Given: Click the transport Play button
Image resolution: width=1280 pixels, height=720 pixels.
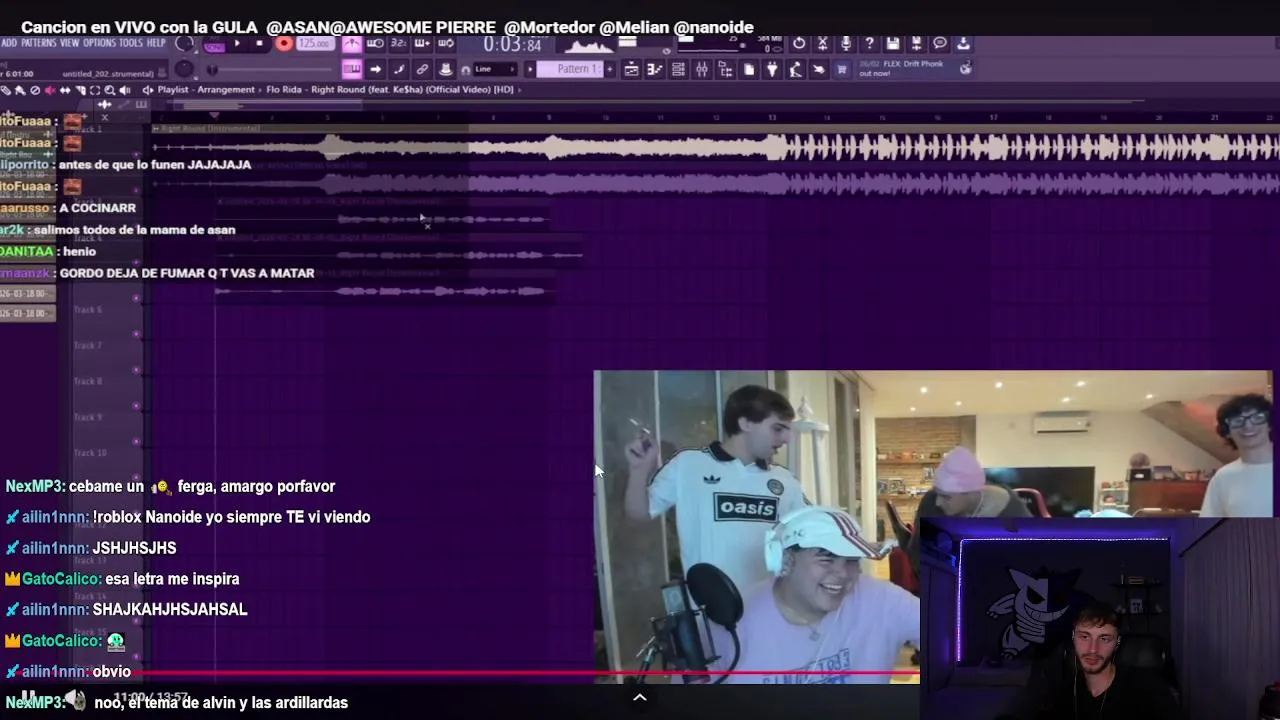Looking at the screenshot, I should click(x=237, y=43).
